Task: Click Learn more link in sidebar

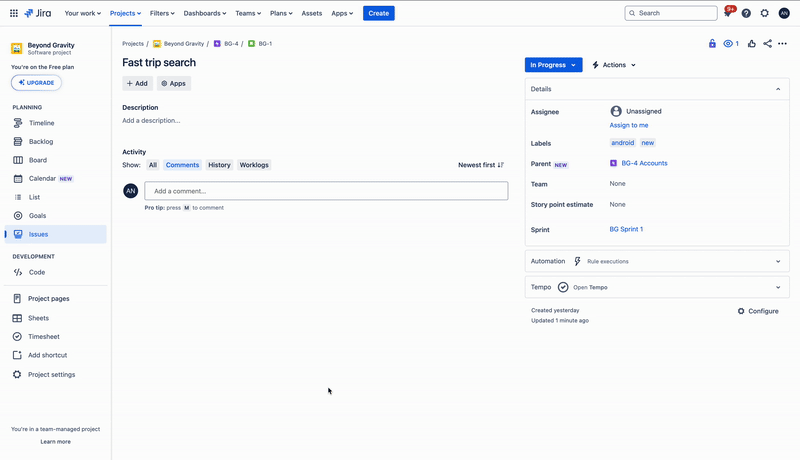Action: 56,442
